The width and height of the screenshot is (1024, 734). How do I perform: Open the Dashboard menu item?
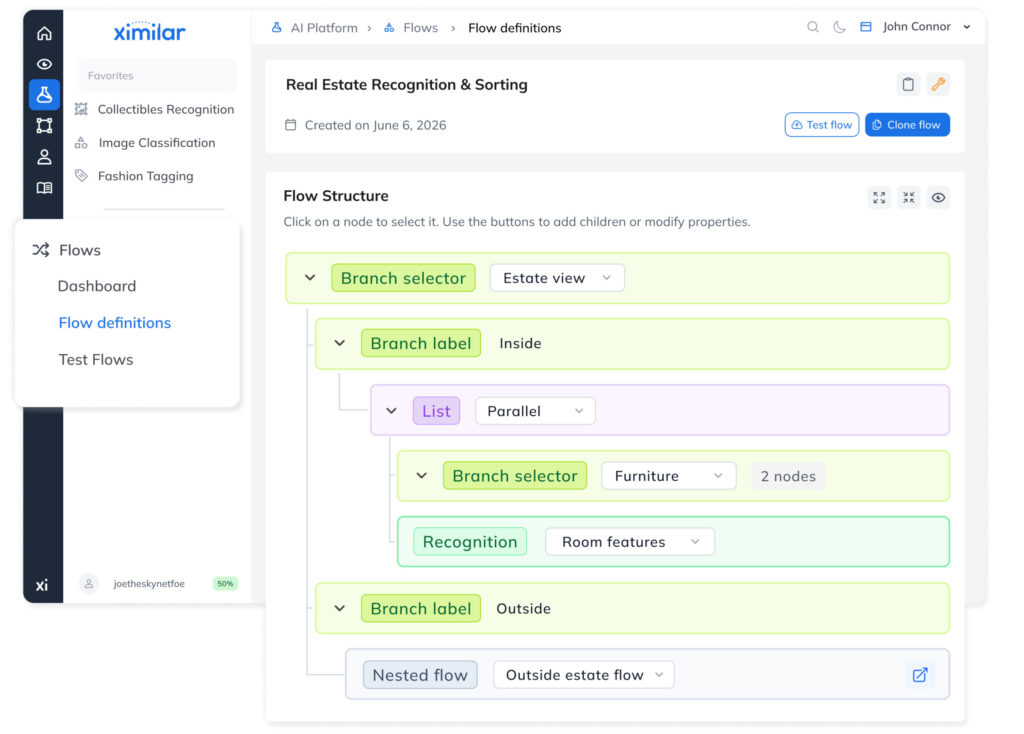pyautogui.click(x=96, y=286)
